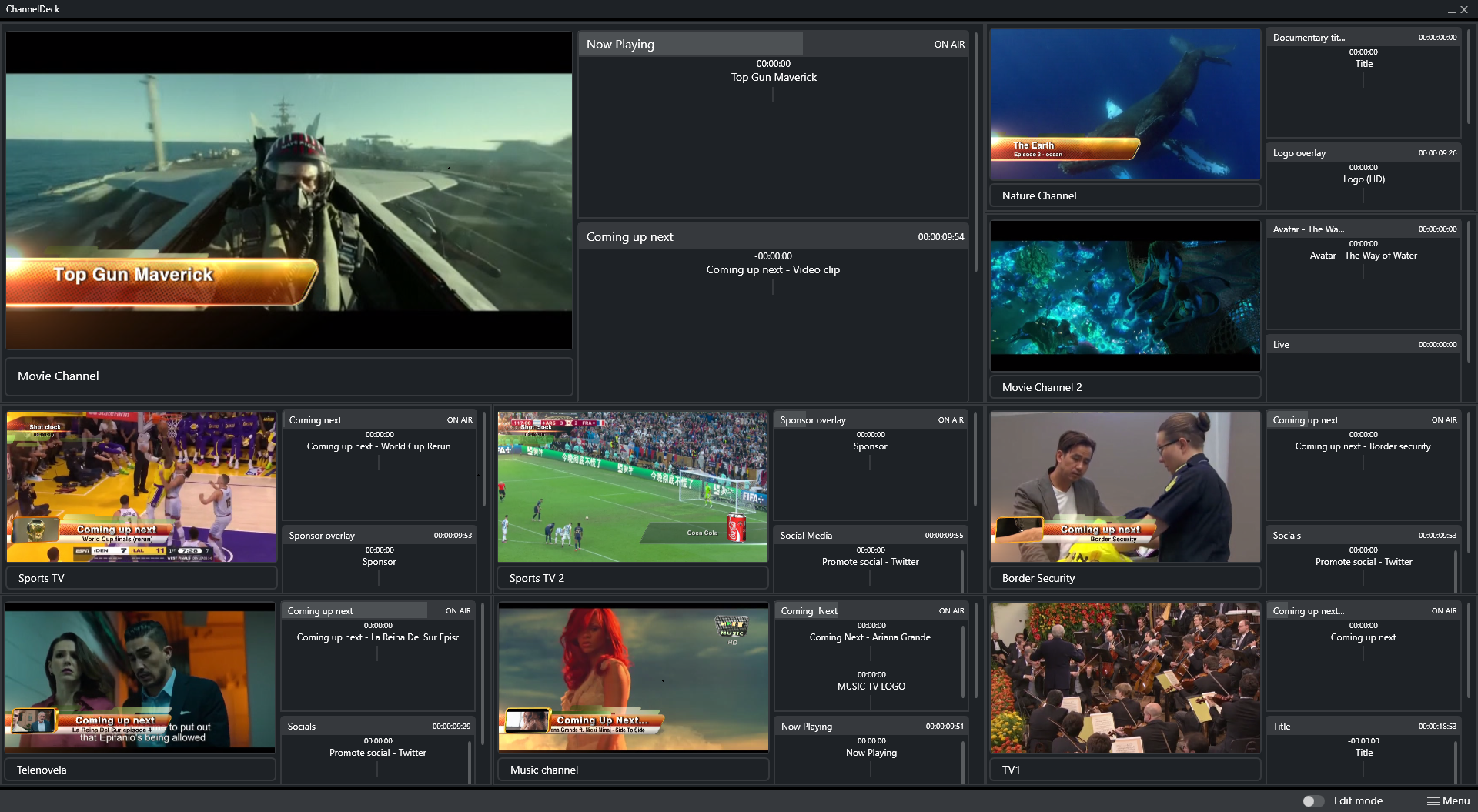This screenshot has height=812, width=1478.
Task: Select the Live playlist header
Action: (1363, 345)
